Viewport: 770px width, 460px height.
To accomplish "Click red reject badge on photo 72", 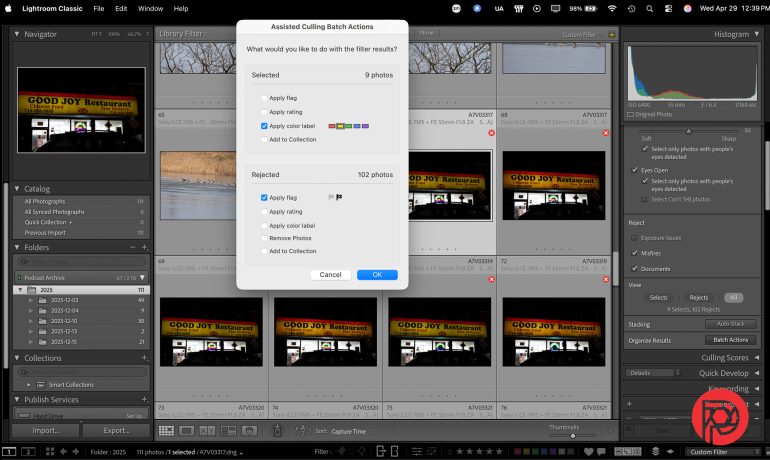I will pos(605,279).
